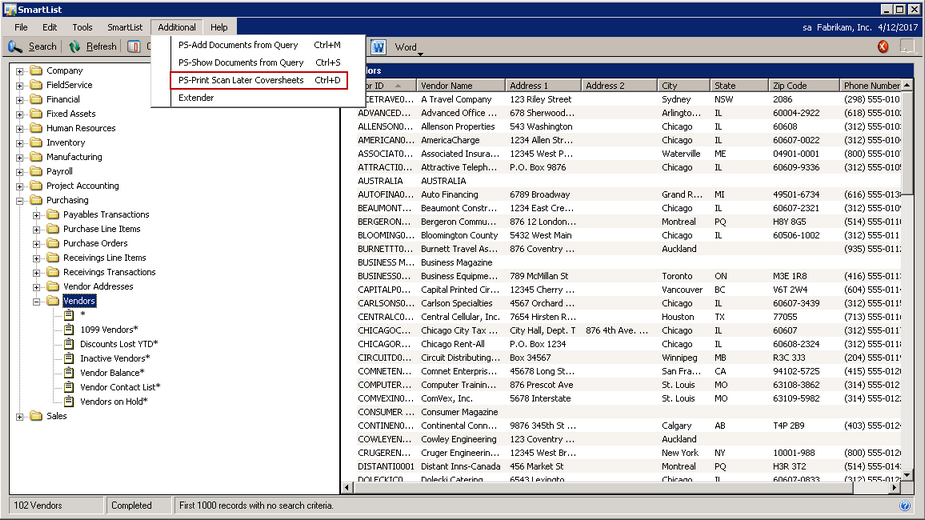
Task: Click the default * favorite icon under Vendors
Action: [69, 315]
